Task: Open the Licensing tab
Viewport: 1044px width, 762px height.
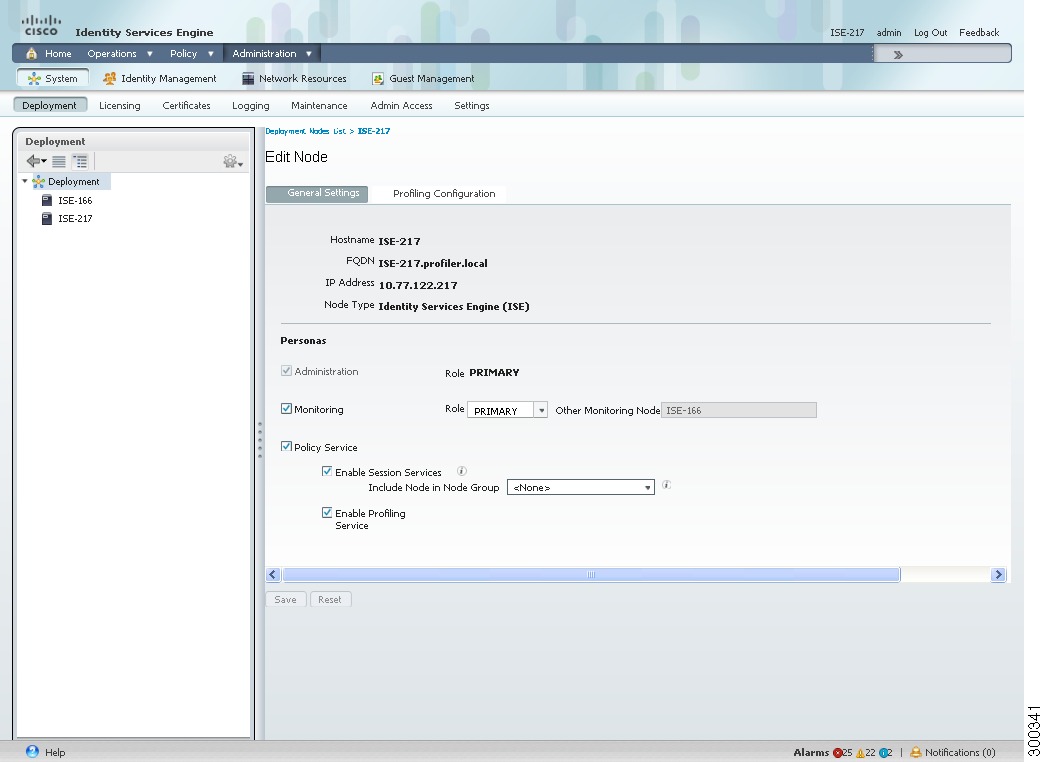Action: tap(120, 105)
